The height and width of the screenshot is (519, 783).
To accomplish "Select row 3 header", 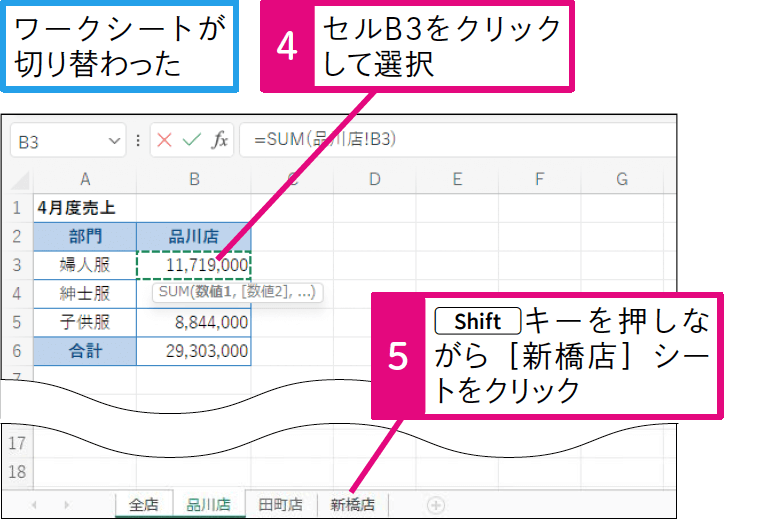I will click(17, 265).
